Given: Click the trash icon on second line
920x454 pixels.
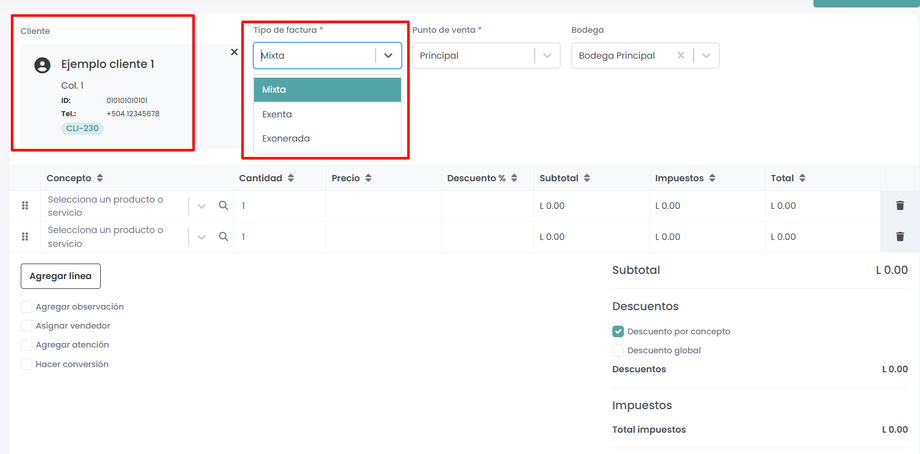Looking at the screenshot, I should [x=900, y=237].
